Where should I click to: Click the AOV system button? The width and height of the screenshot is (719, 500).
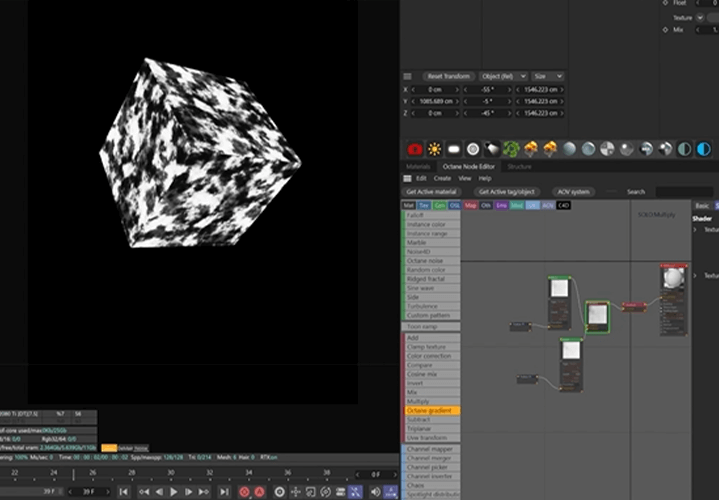coord(573,192)
